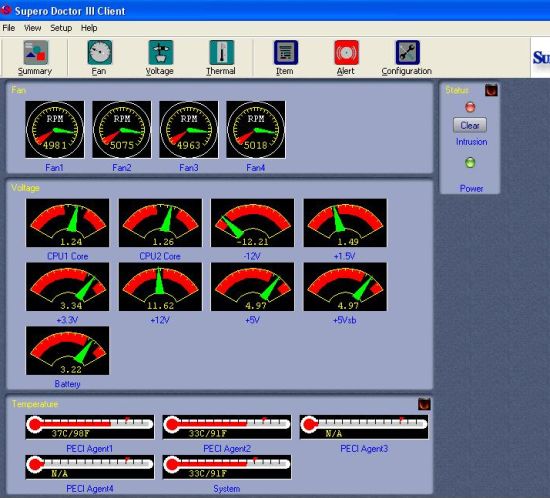Click the Fan2 label

121,168
